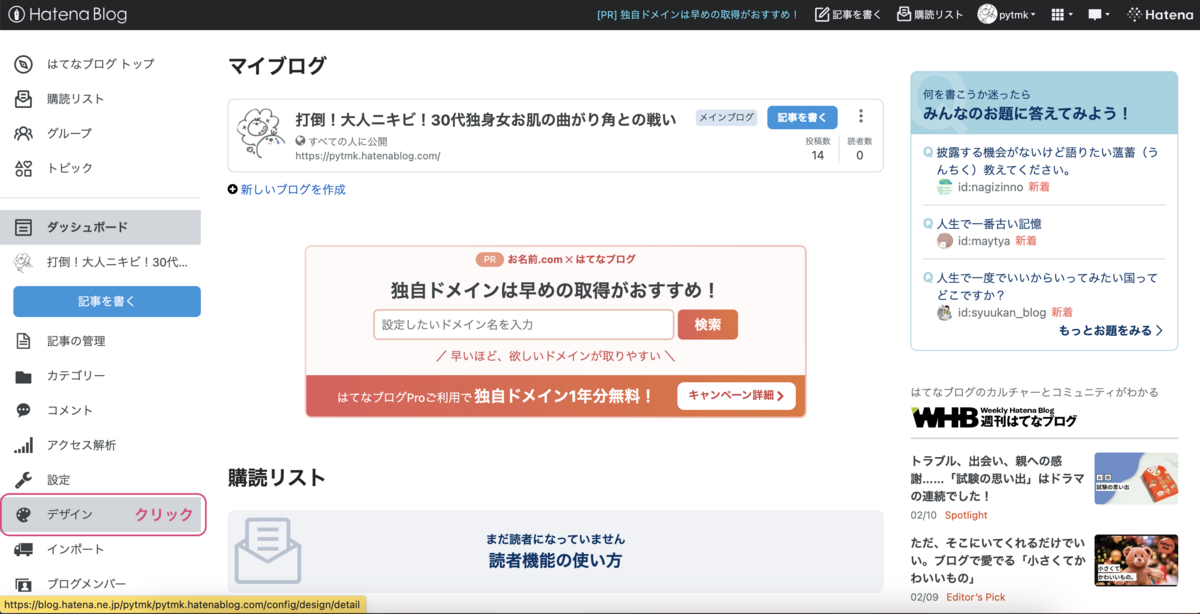The width and height of the screenshot is (1200, 614).
Task: Open お題 人生で一番古い記憶
Action: coord(989,223)
